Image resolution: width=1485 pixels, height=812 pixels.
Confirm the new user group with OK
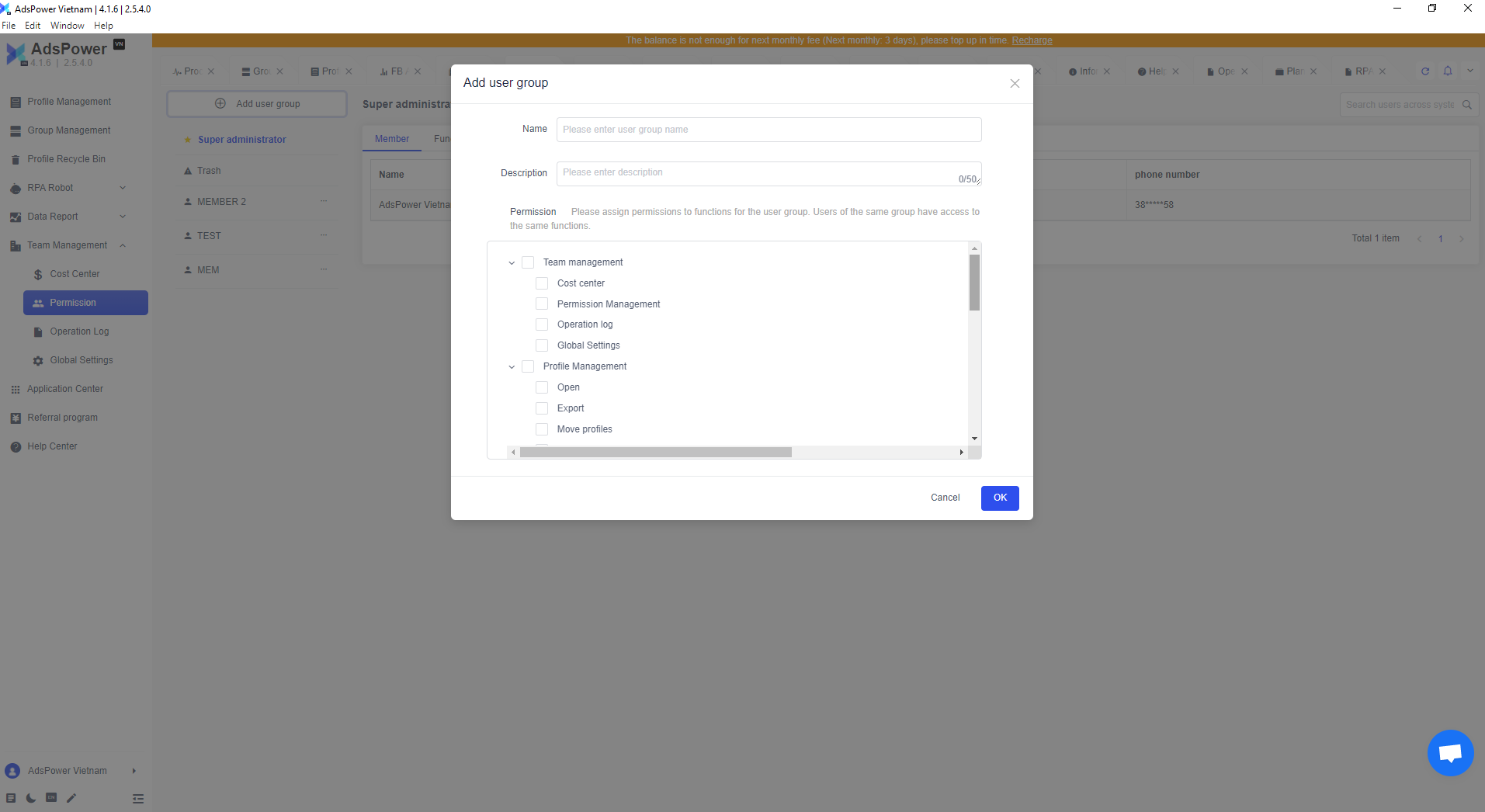(x=1000, y=498)
